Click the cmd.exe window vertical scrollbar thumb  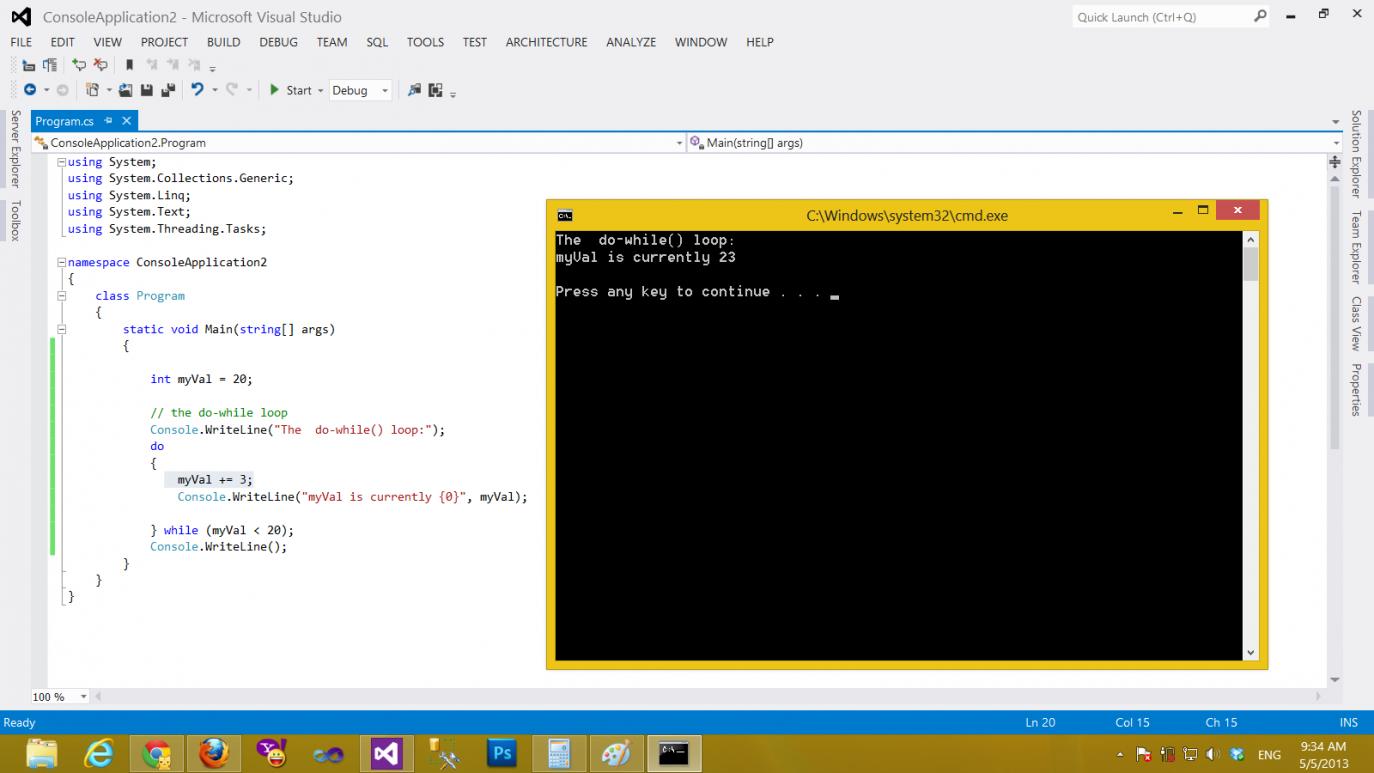1250,264
